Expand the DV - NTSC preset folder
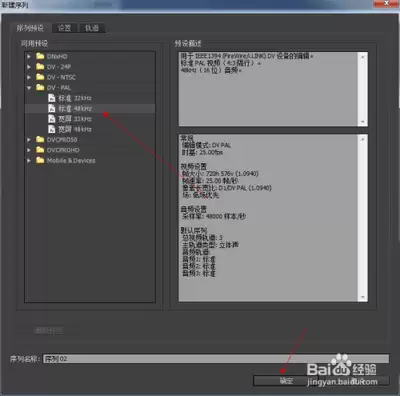400x396 pixels. click(29, 77)
